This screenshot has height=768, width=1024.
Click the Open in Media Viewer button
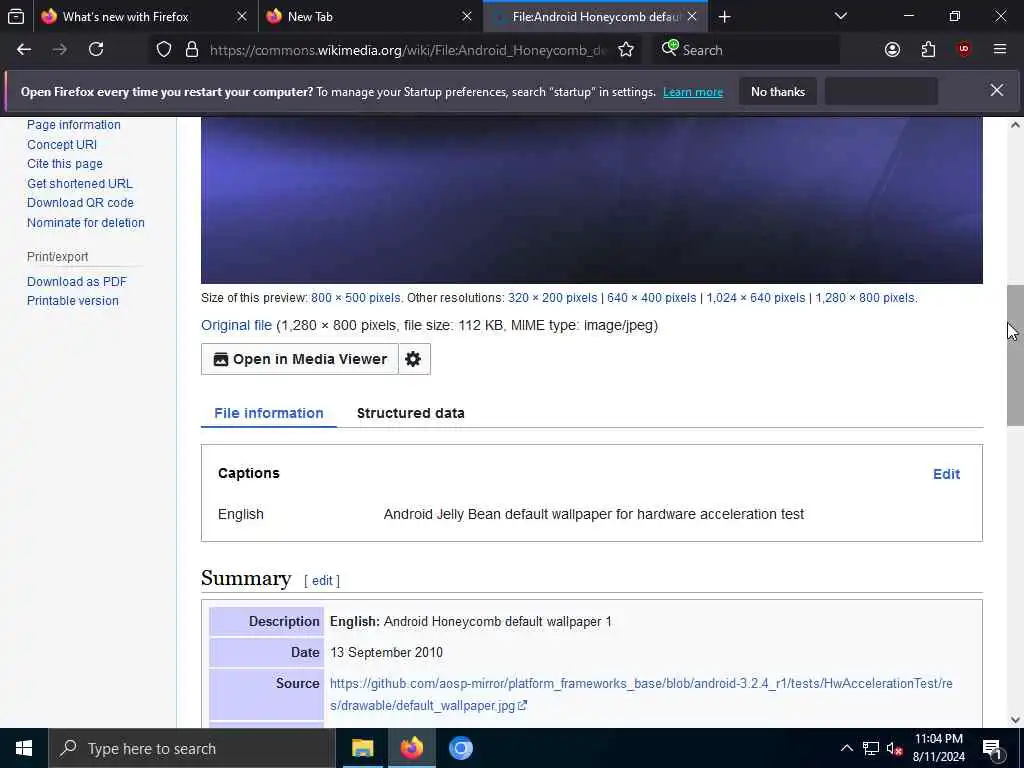300,359
